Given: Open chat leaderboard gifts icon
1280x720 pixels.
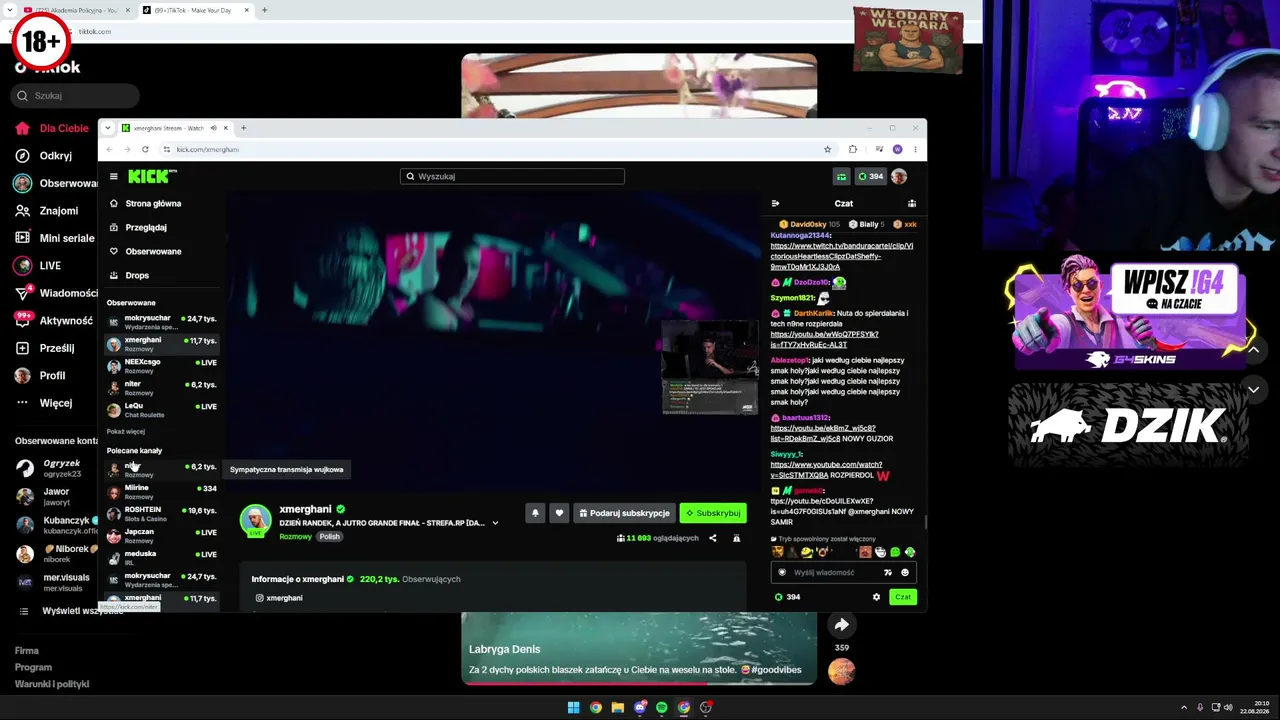Looking at the screenshot, I should [x=911, y=203].
